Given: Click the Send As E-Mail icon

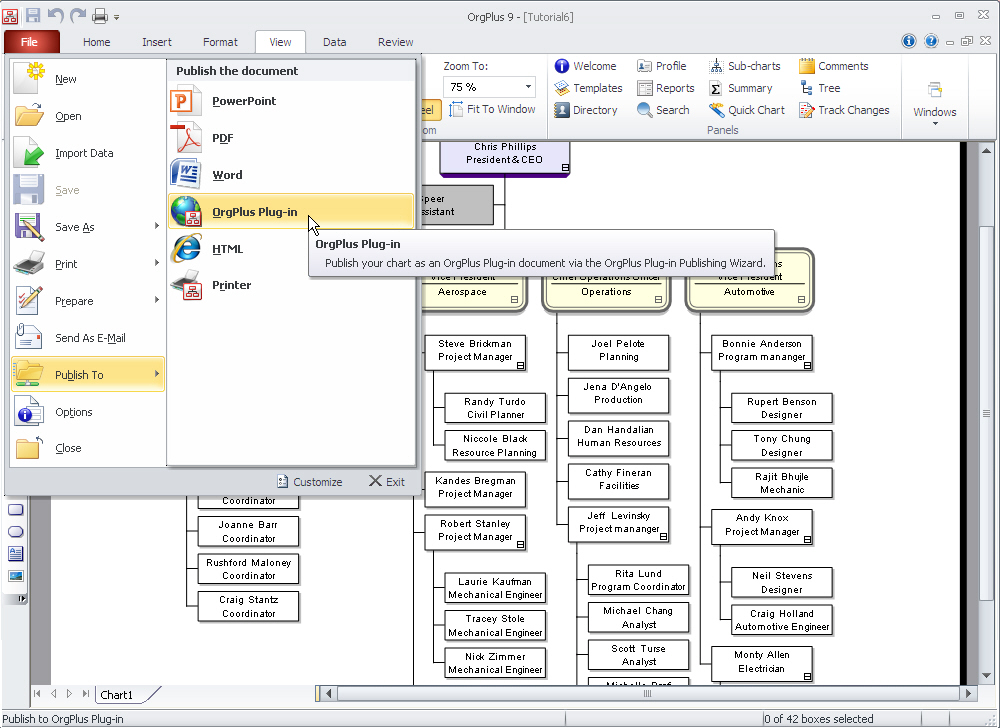Looking at the screenshot, I should pos(29,338).
